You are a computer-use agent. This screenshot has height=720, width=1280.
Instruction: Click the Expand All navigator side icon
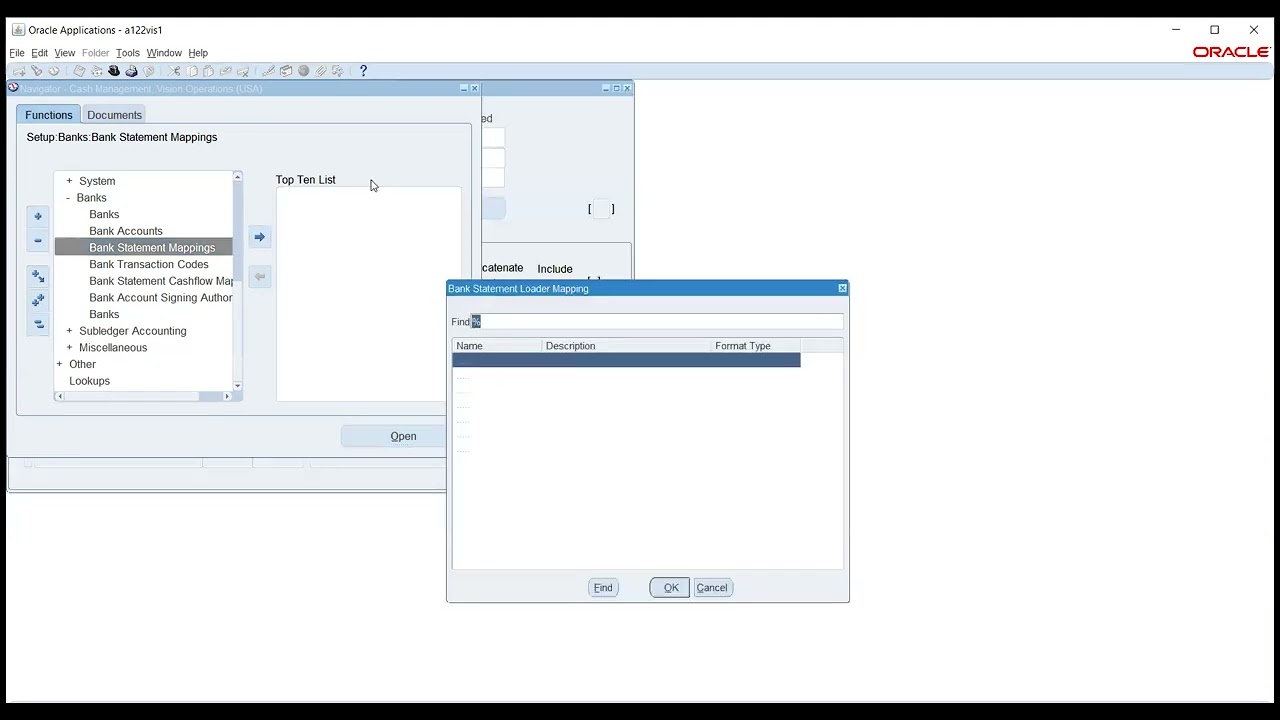[38, 300]
